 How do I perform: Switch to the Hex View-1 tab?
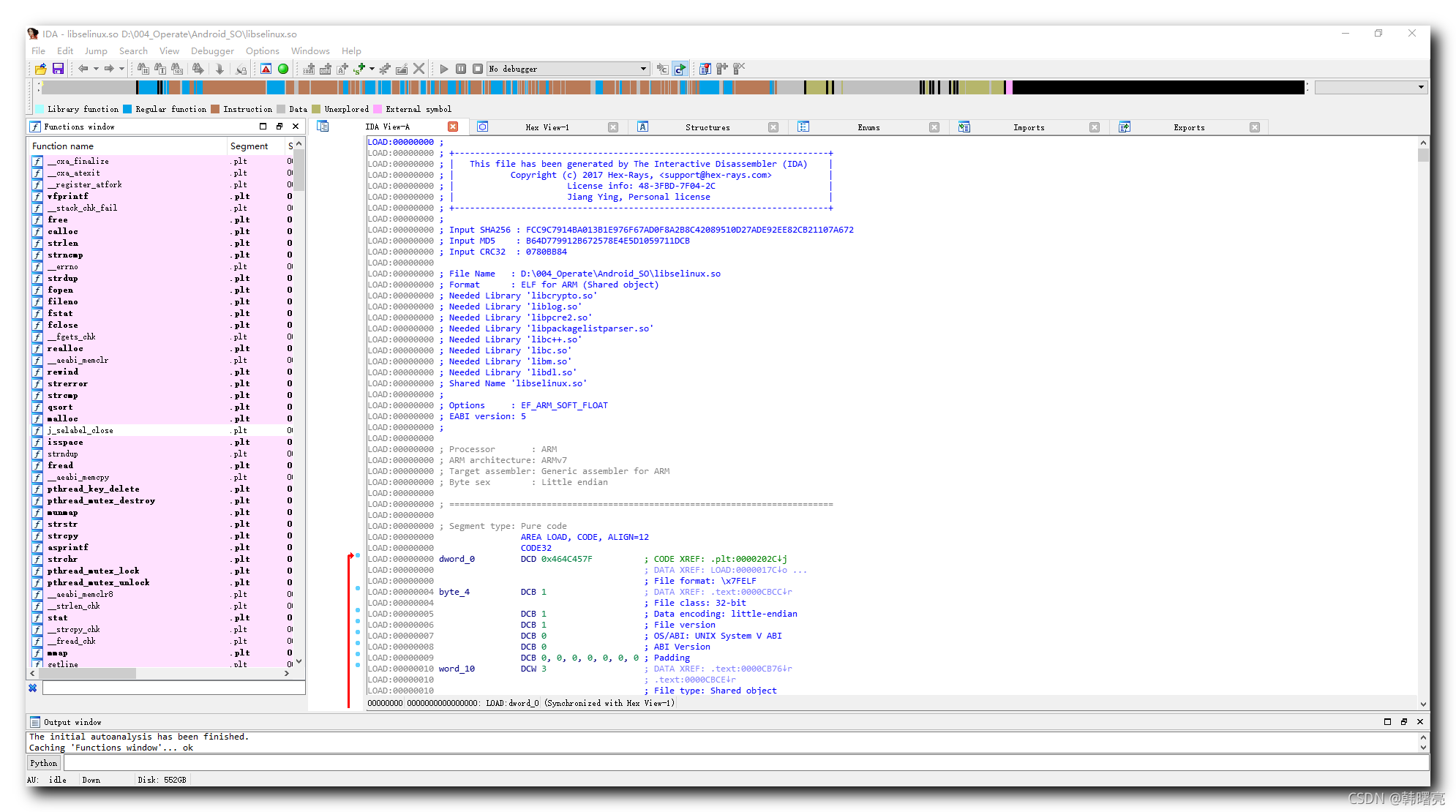[547, 127]
